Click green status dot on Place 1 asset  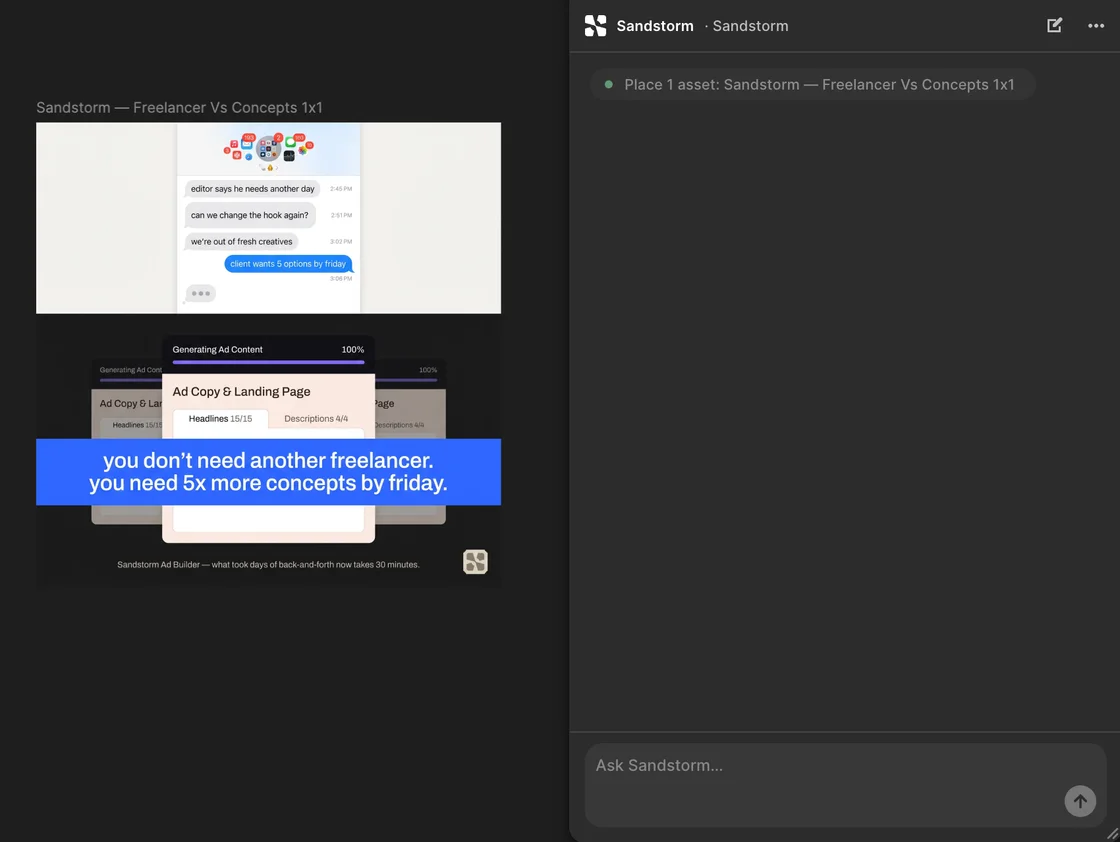(609, 84)
